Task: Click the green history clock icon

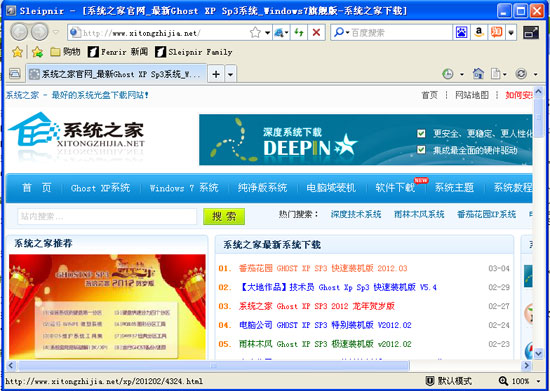Action: [448, 74]
